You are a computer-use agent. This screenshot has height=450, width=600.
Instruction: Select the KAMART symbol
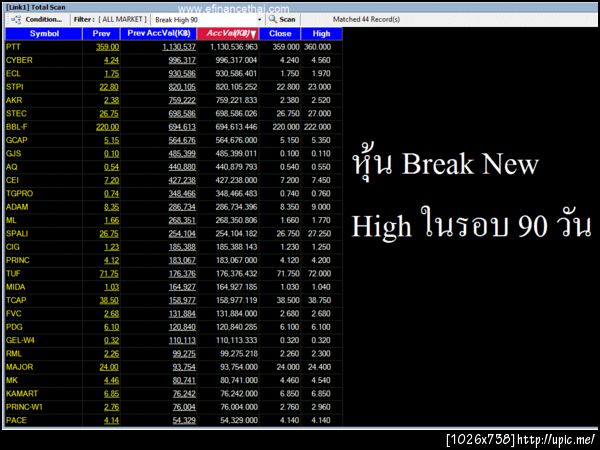point(22,394)
